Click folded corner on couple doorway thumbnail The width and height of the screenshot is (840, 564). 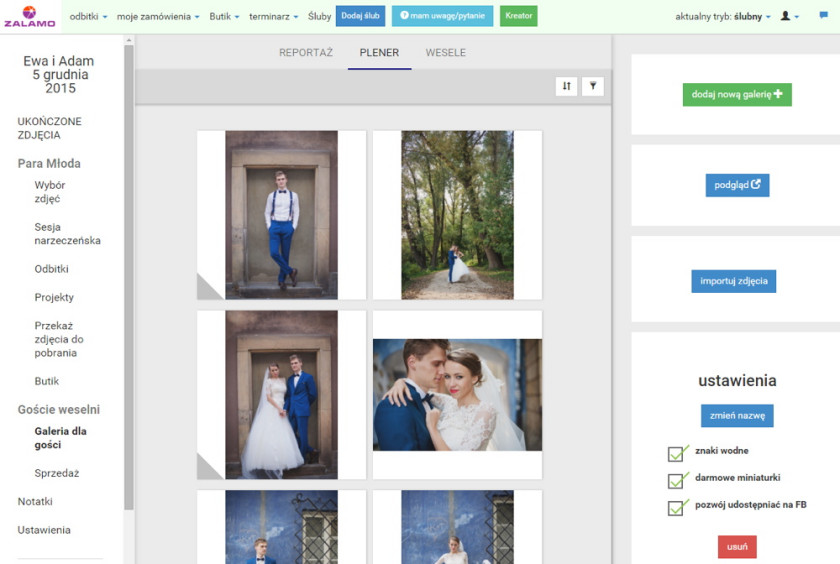209,466
